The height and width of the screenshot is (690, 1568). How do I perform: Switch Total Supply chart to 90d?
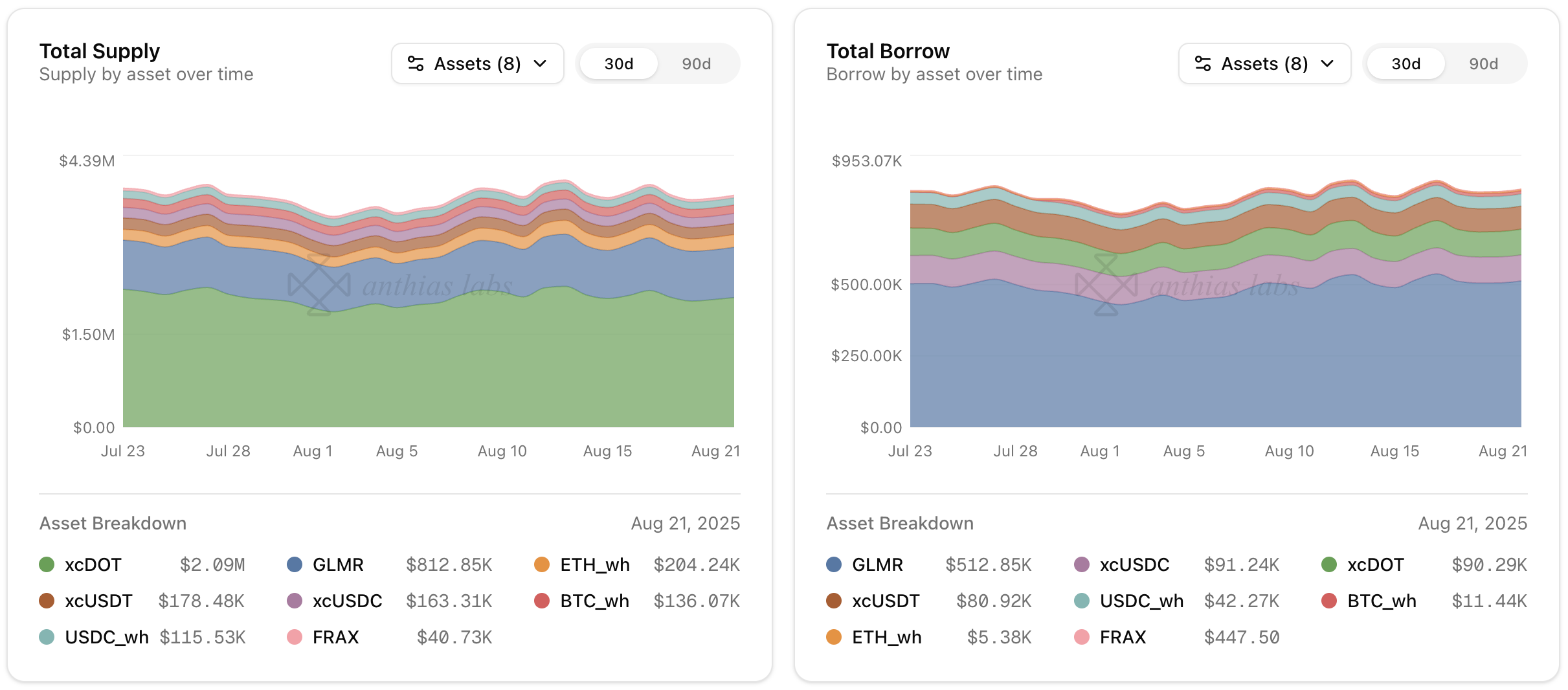point(696,63)
